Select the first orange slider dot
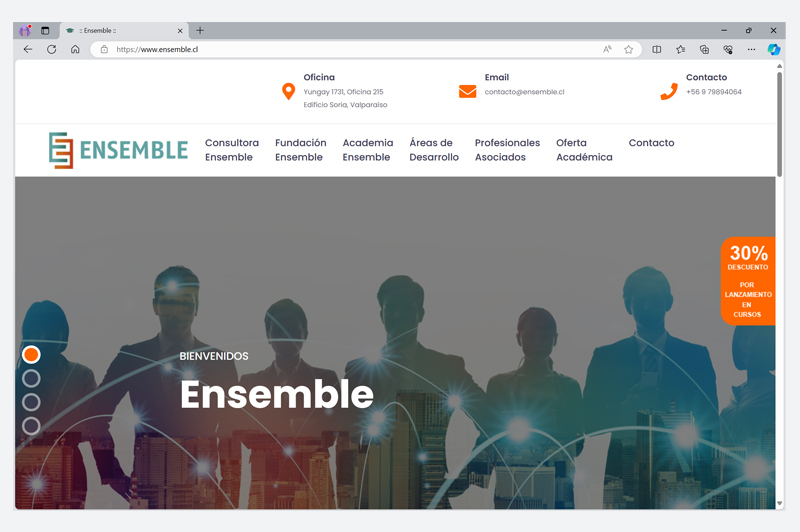 coord(31,354)
